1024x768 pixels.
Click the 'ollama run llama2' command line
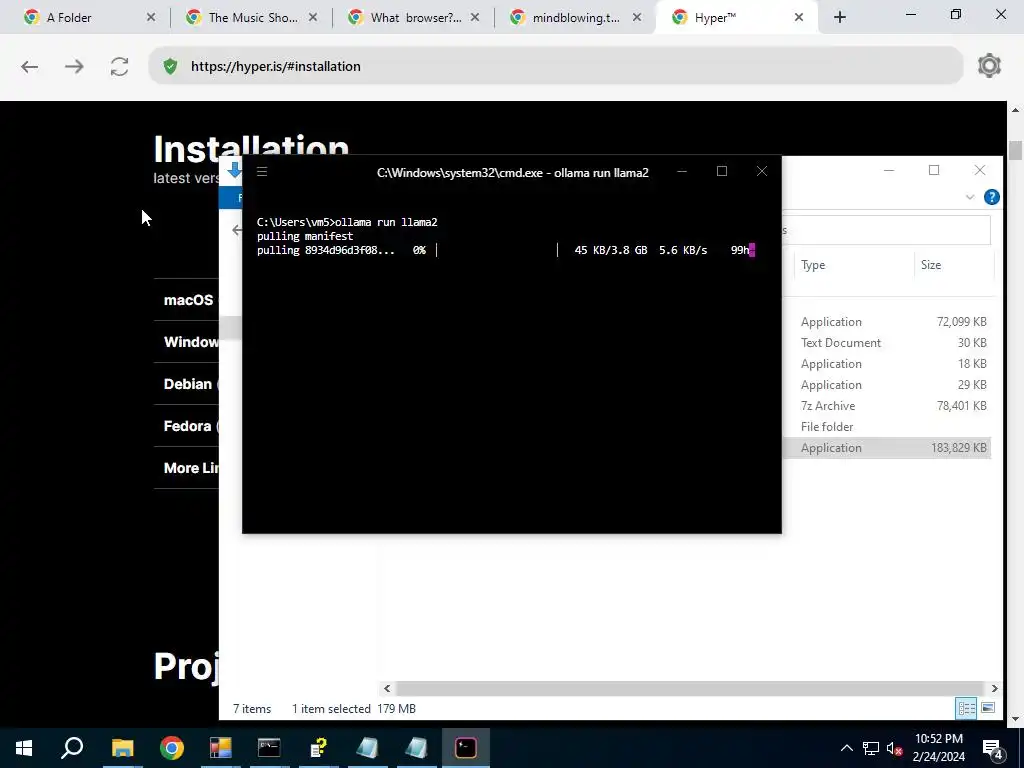pos(347,222)
